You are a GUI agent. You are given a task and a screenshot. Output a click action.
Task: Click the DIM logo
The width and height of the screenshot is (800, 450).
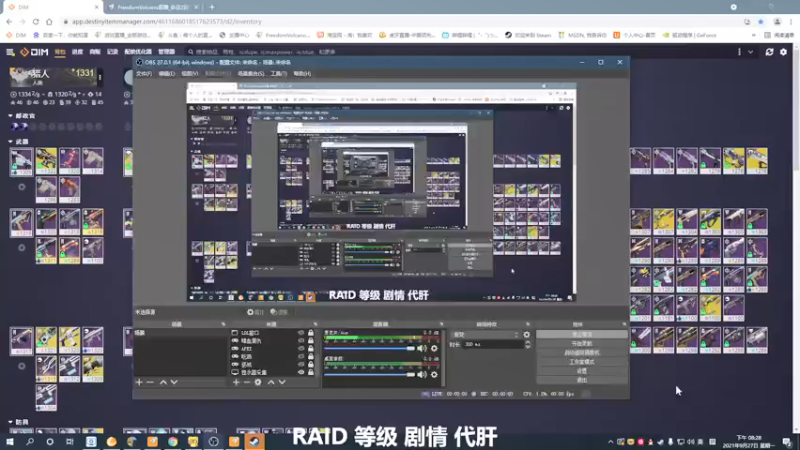click(x=34, y=52)
